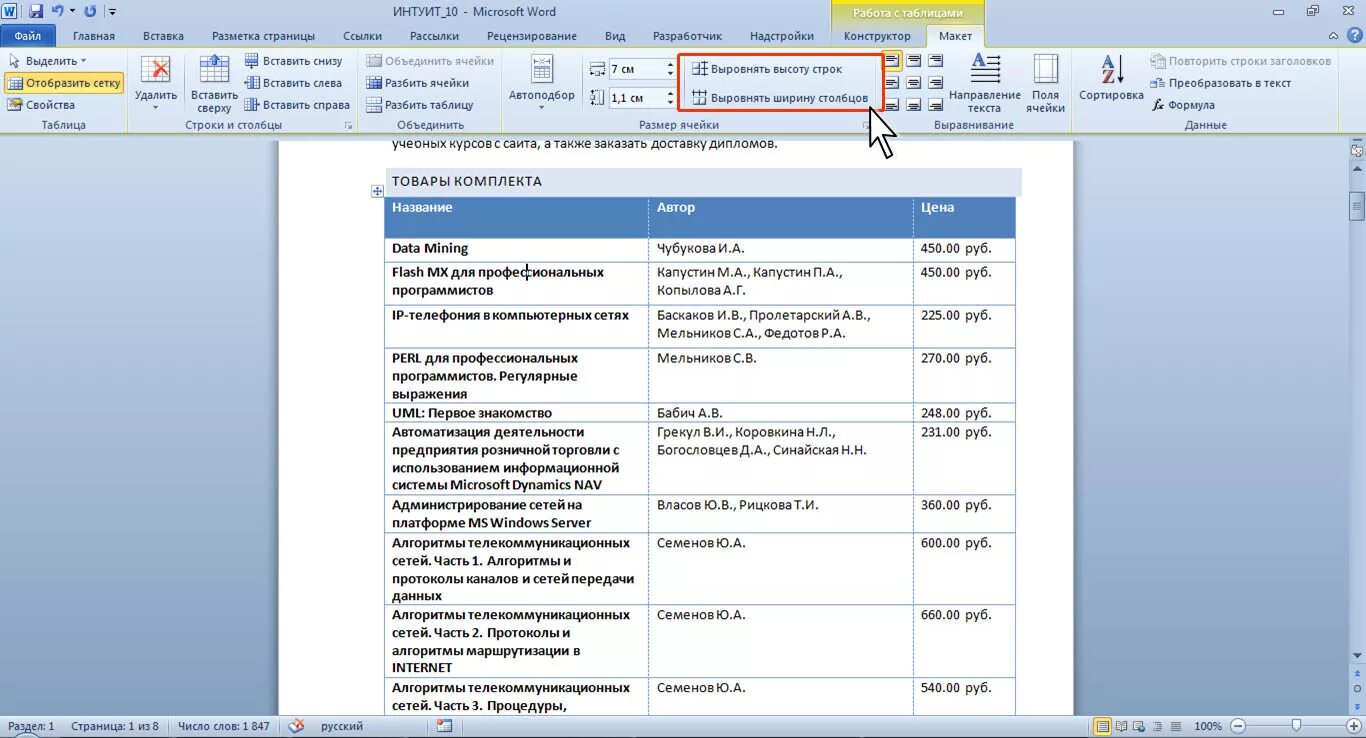This screenshot has width=1366, height=738.
Task: Open the Файл (File) tab
Action: coord(28,36)
